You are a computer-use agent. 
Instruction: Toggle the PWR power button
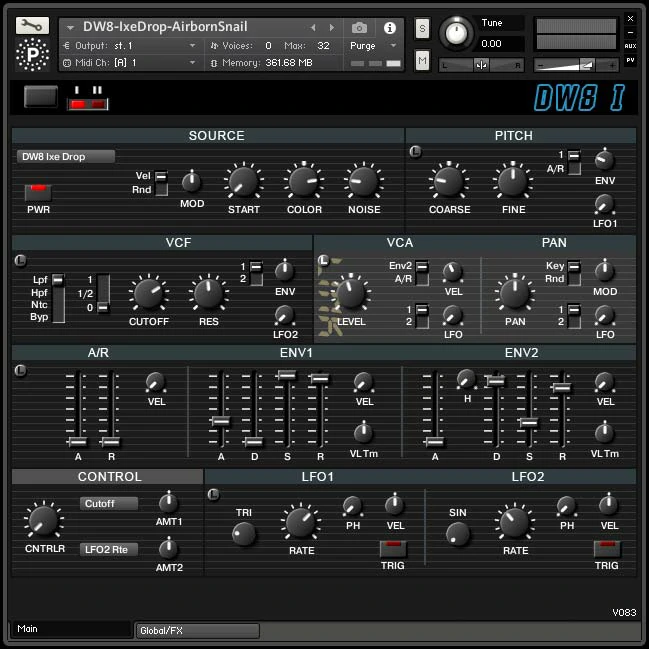(38, 192)
